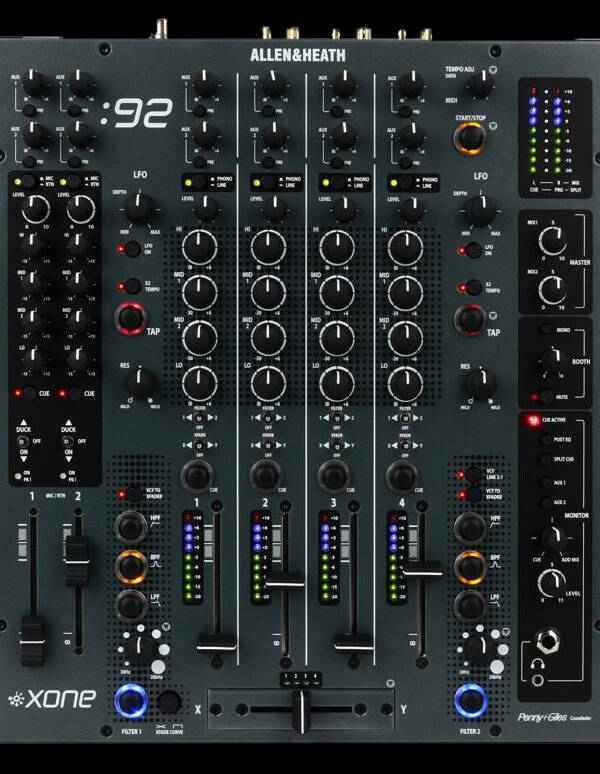Hit the orange START/STOP button
This screenshot has width=600, height=774.
pos(470,138)
